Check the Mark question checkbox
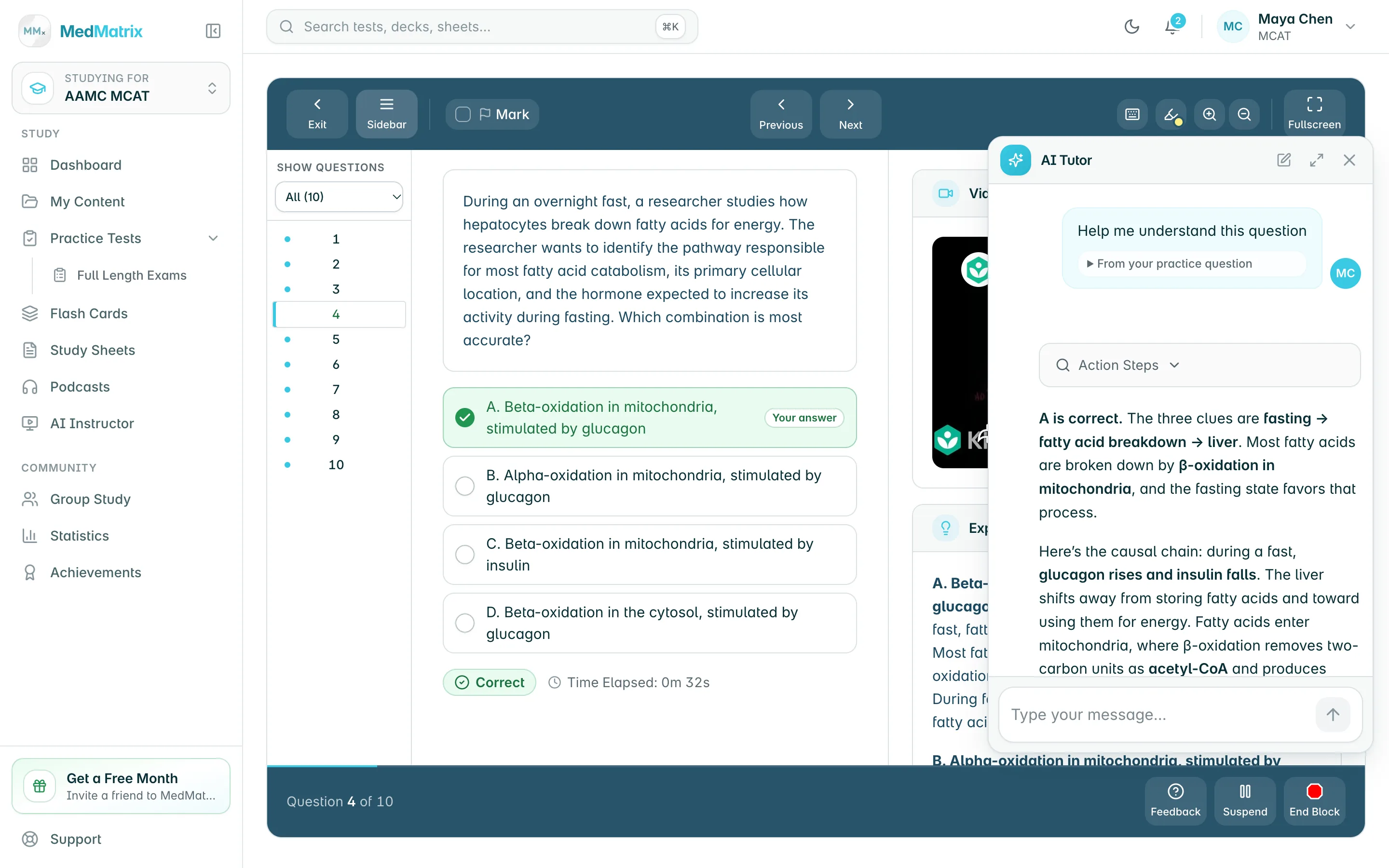This screenshot has height=868, width=1389. (463, 114)
